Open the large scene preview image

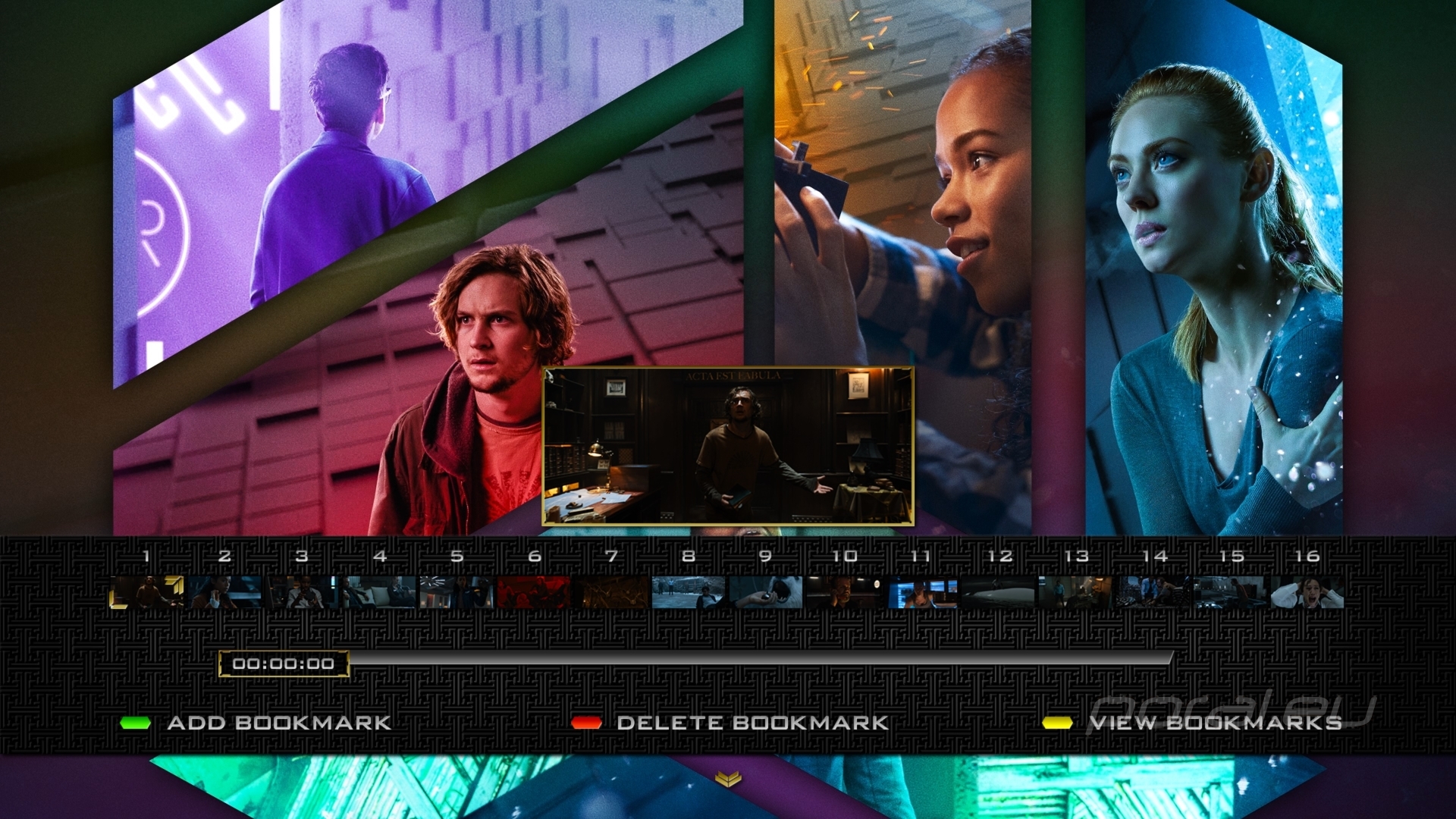728,446
